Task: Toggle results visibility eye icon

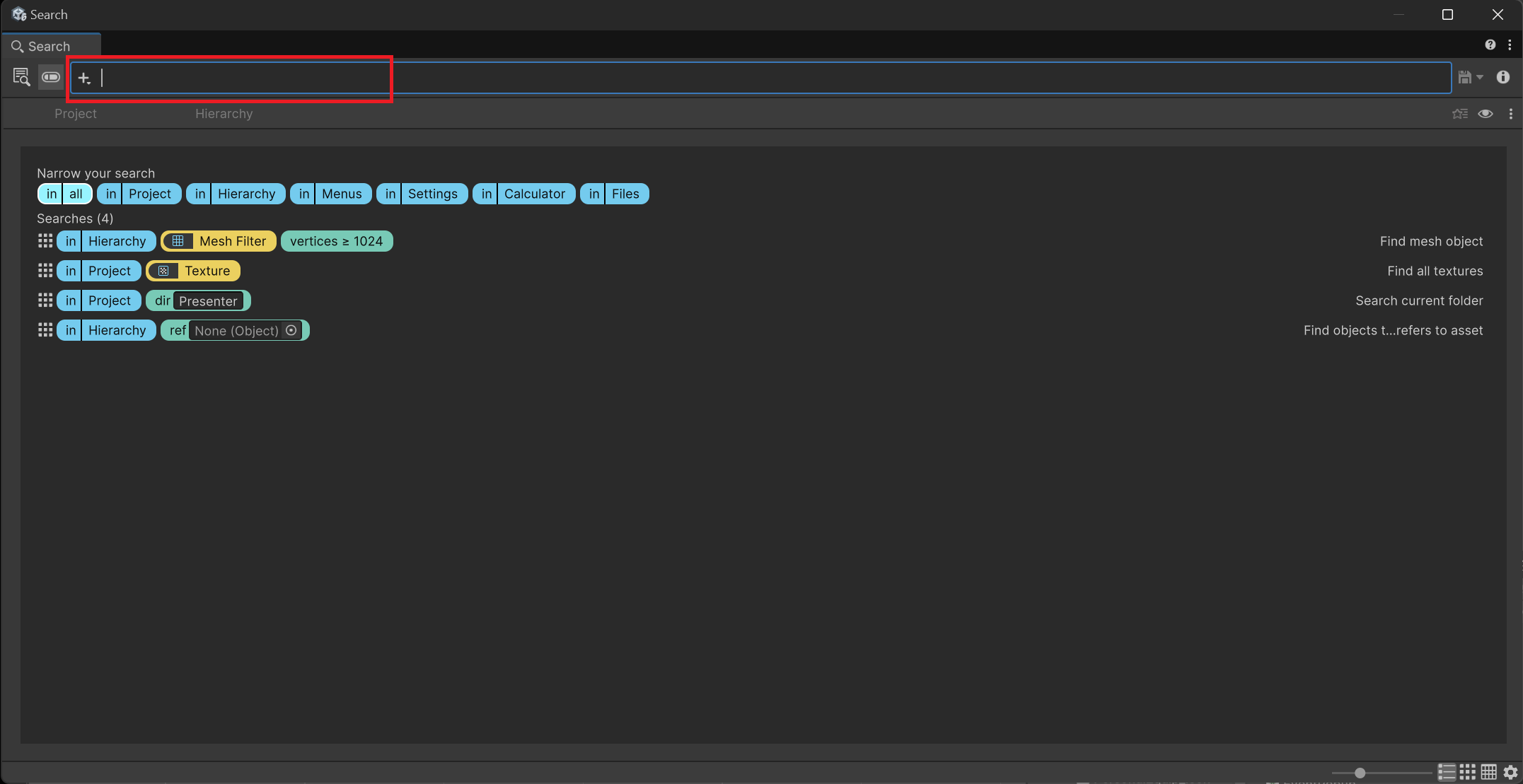Action: (1486, 114)
